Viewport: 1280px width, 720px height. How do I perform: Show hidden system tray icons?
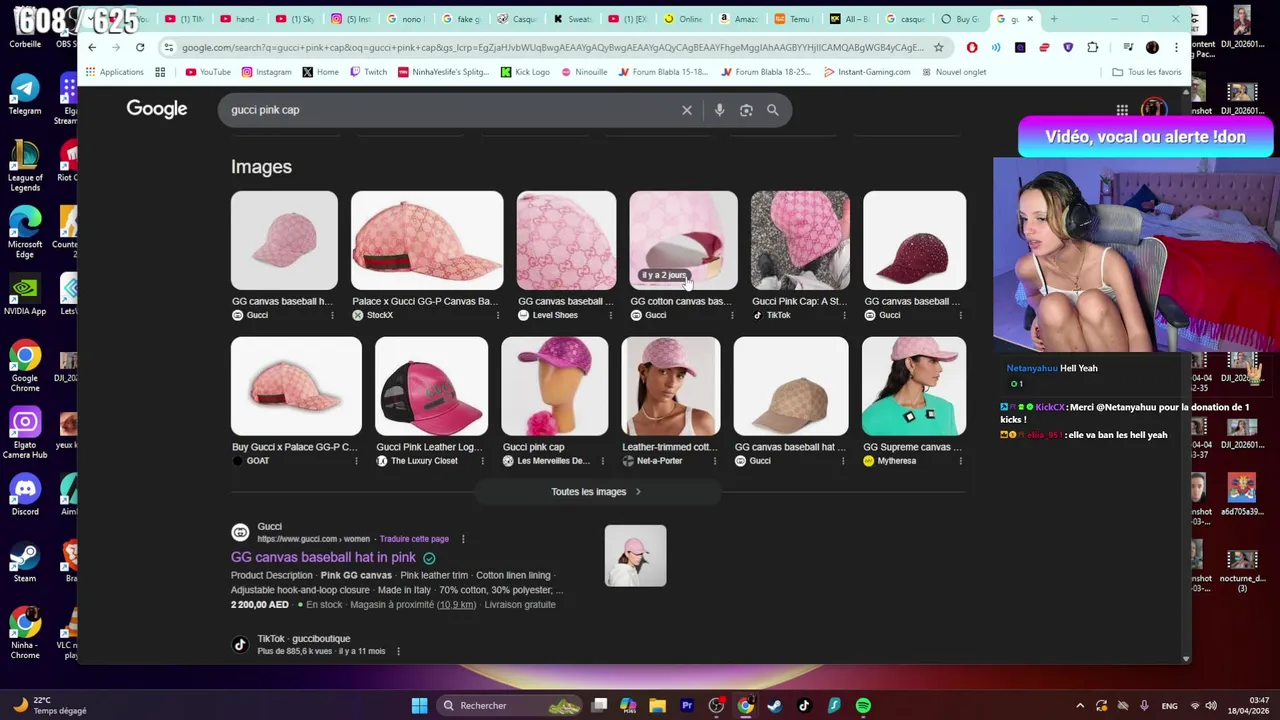pyautogui.click(x=1079, y=706)
